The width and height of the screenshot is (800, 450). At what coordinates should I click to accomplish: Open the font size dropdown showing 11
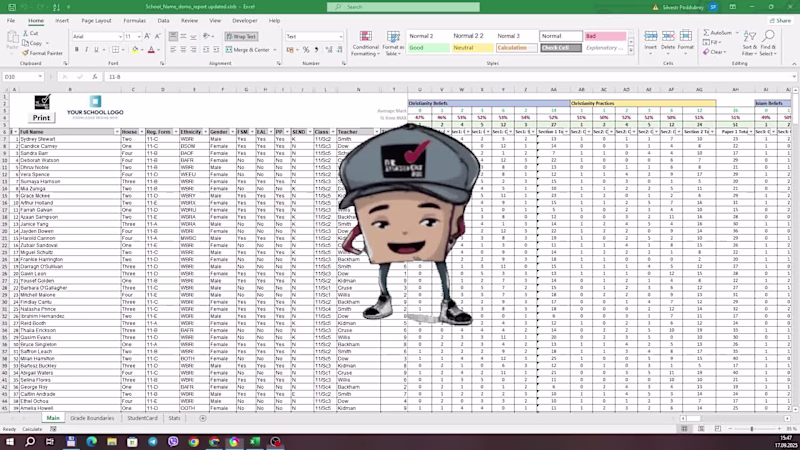(139, 37)
